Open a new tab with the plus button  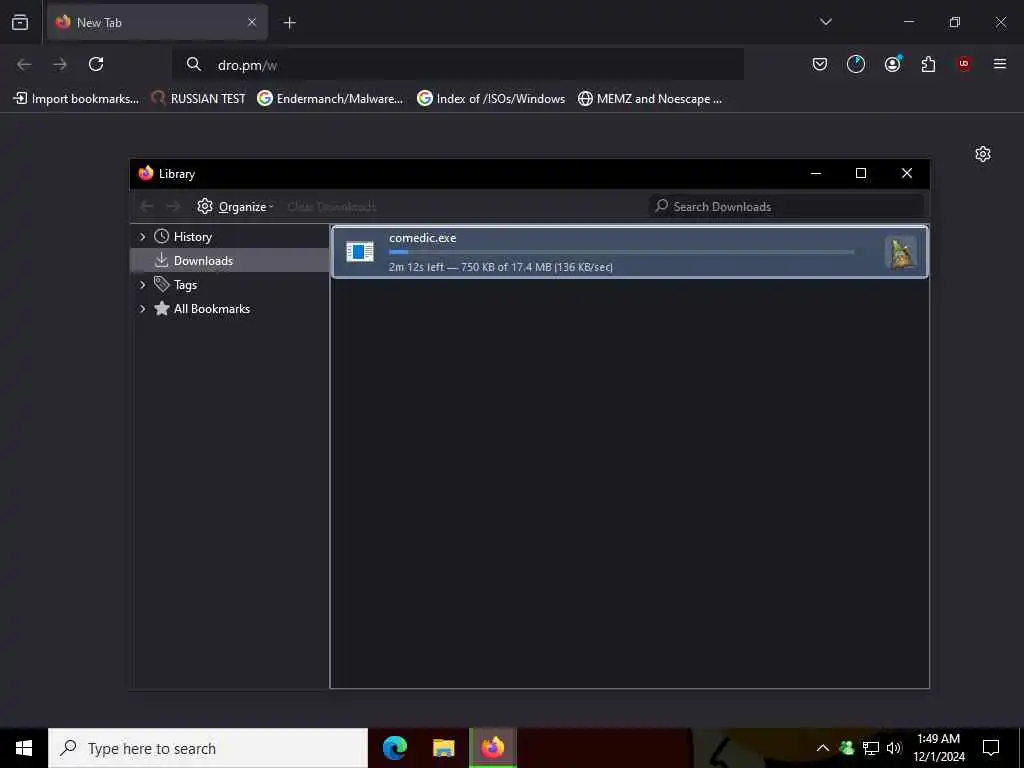tap(289, 23)
